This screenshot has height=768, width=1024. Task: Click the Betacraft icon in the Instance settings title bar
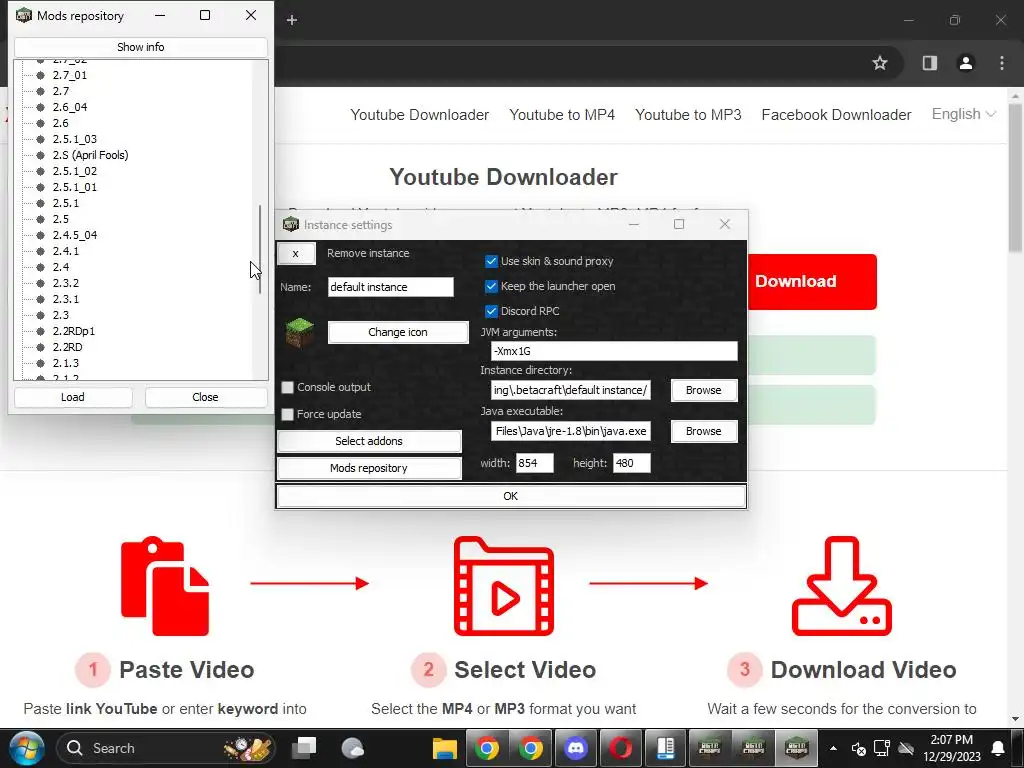(291, 224)
